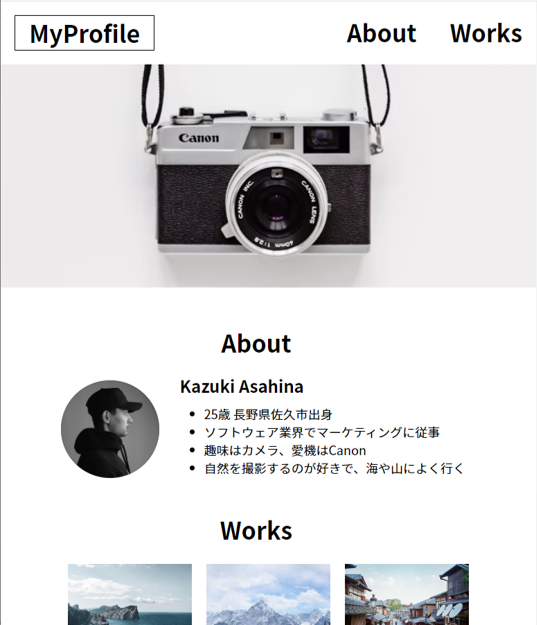Click the Canon brand logo on camera
537x625 pixels.
coord(199,138)
